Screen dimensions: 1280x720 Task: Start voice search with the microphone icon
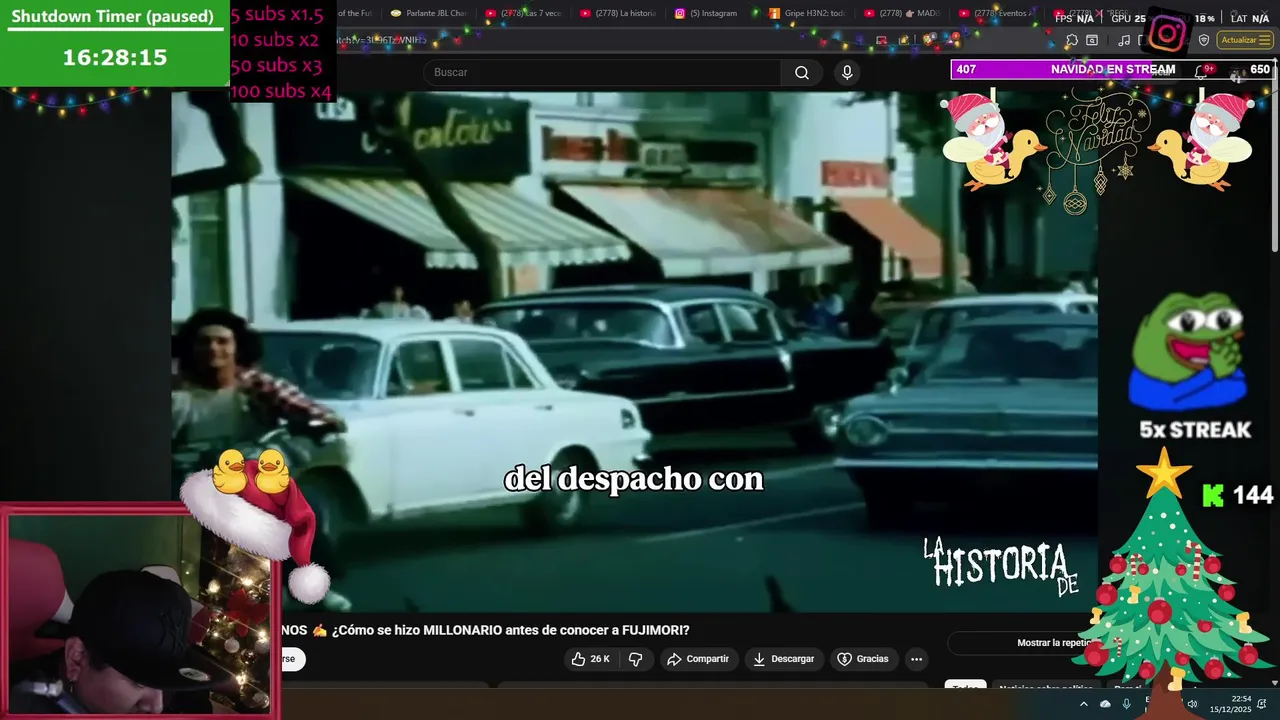point(847,72)
